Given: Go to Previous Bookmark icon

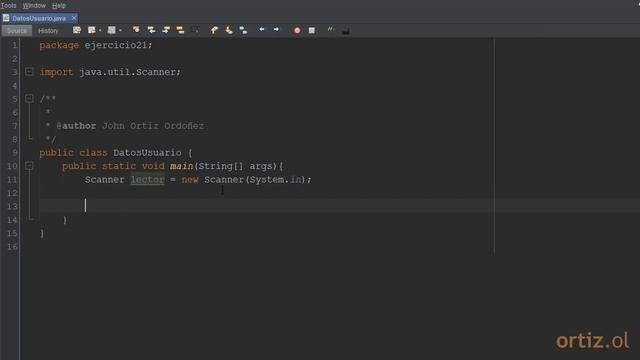Looking at the screenshot, I should pyautogui.click(x=214, y=30).
